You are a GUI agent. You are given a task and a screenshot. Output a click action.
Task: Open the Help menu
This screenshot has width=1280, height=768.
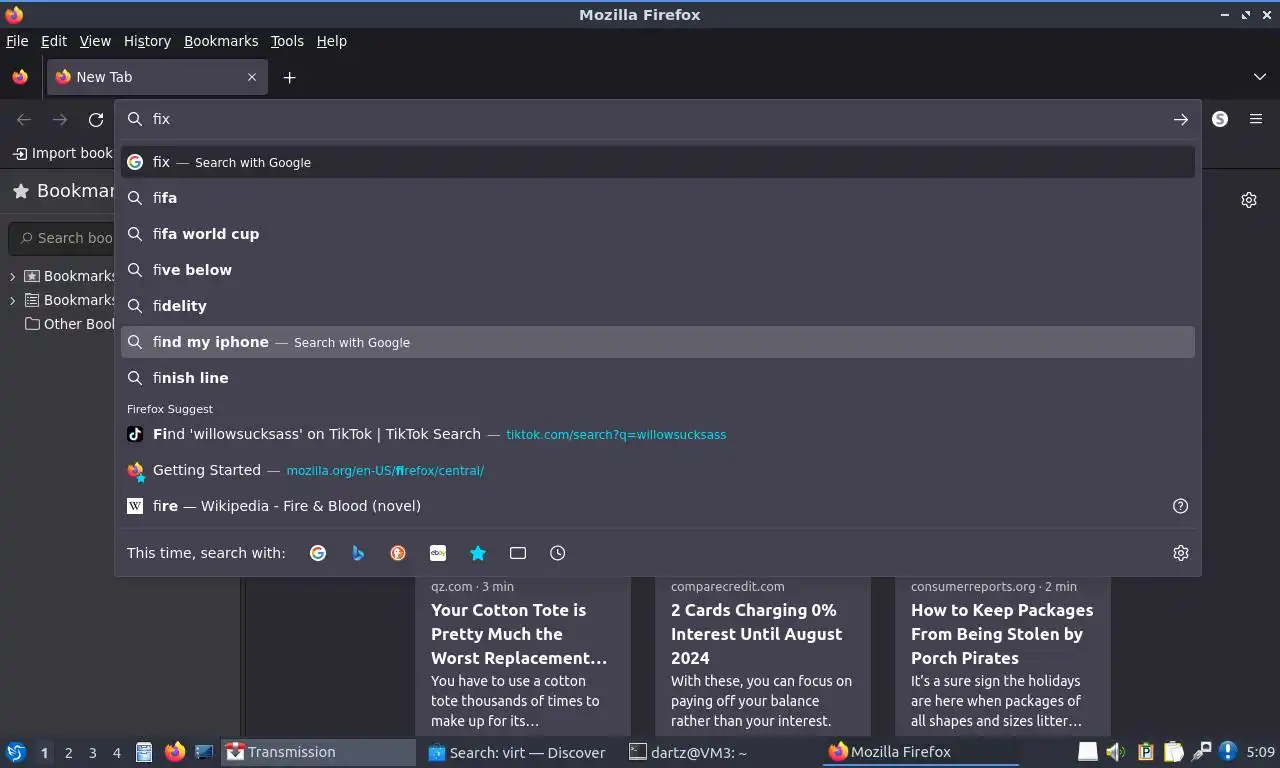click(x=332, y=41)
